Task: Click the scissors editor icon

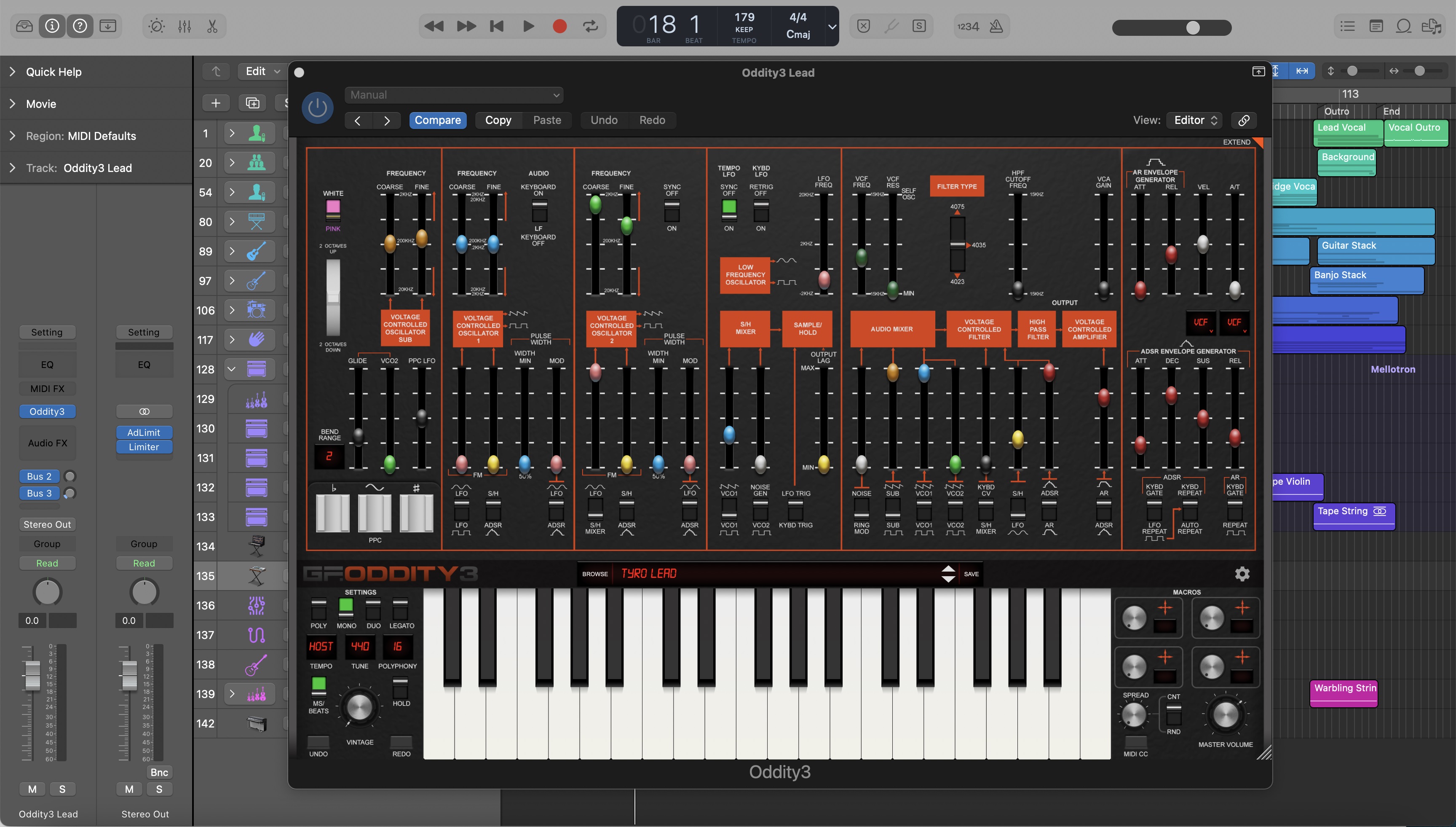Action: click(x=212, y=26)
